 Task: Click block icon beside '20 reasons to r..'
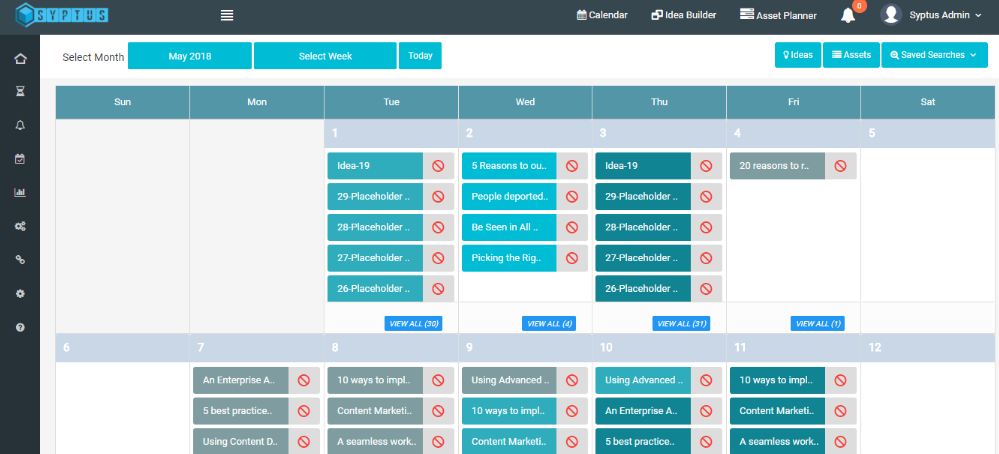[840, 166]
